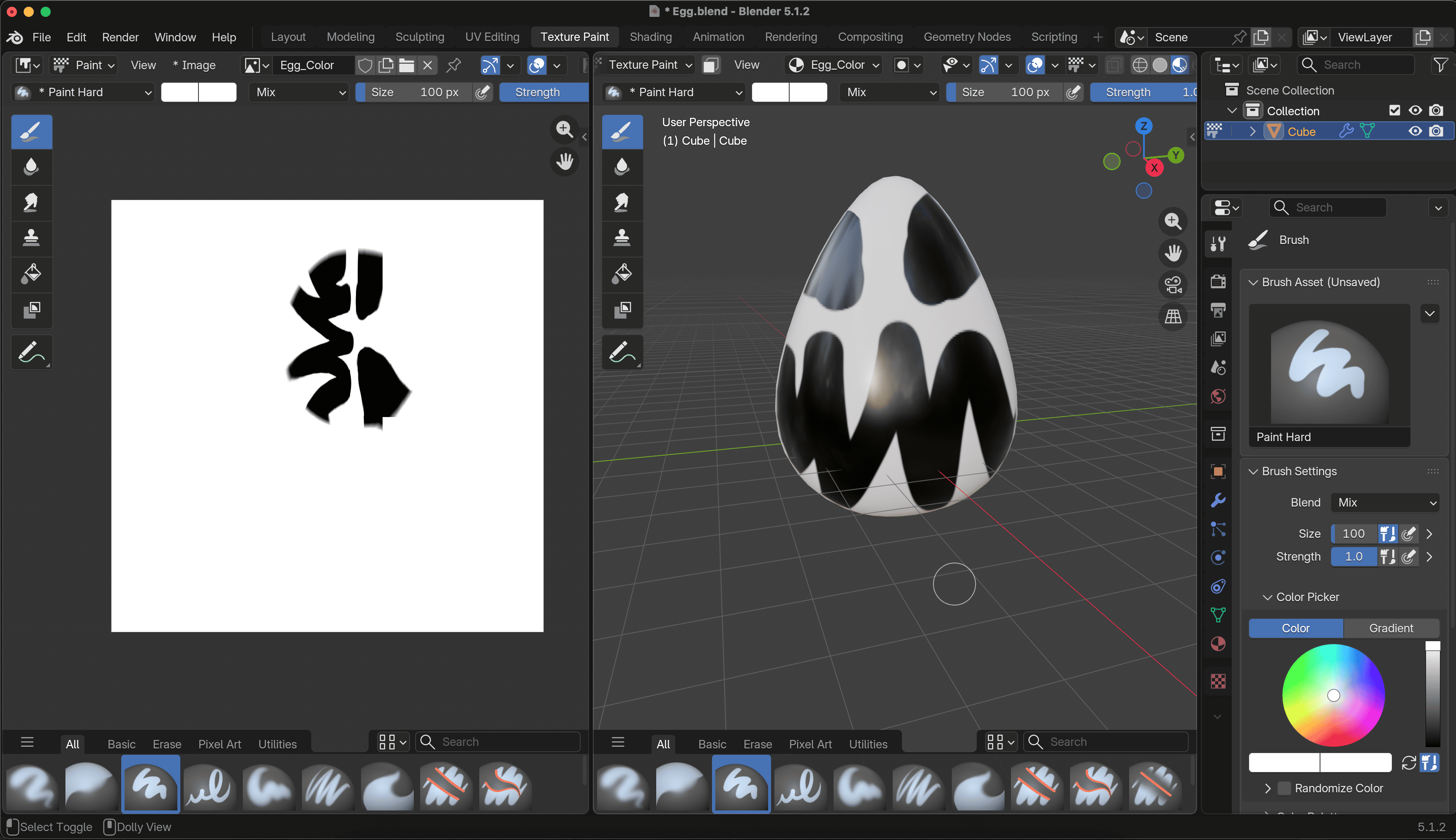This screenshot has width=1456, height=840.
Task: Select Smear tool in image editor toolbar
Action: (x=31, y=203)
